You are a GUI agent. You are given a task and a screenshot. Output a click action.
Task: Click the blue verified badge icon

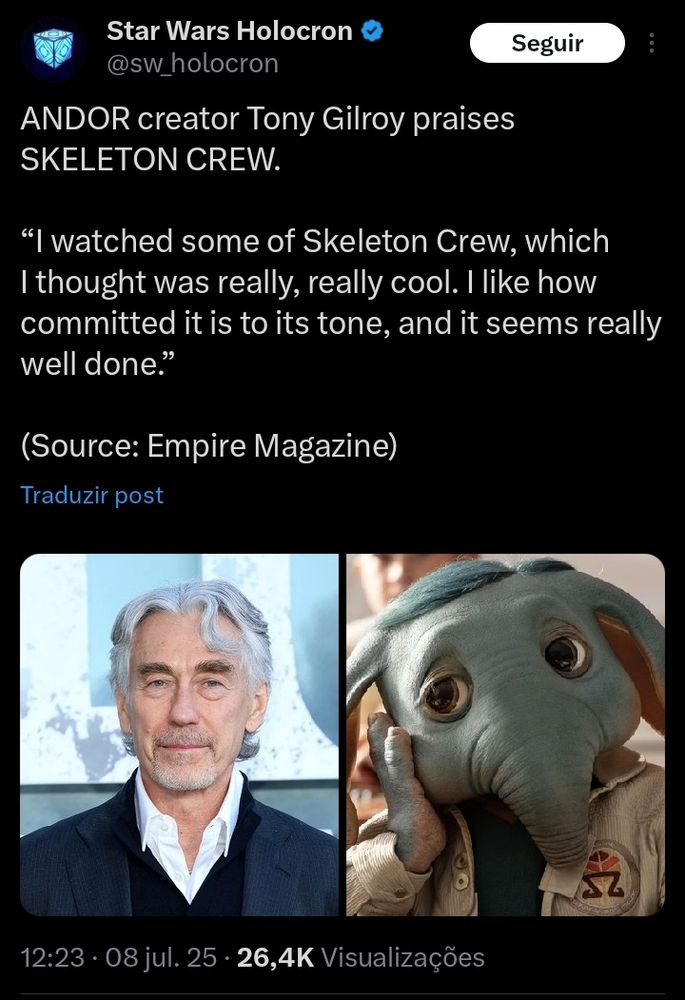point(372,31)
